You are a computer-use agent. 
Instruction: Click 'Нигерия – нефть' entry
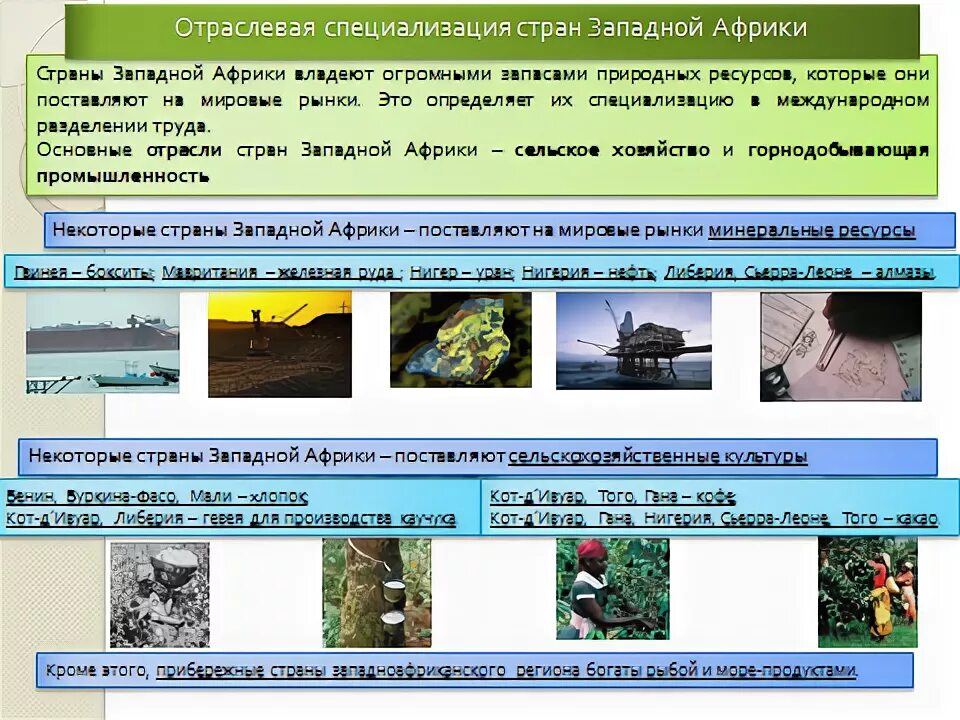[x=589, y=272]
